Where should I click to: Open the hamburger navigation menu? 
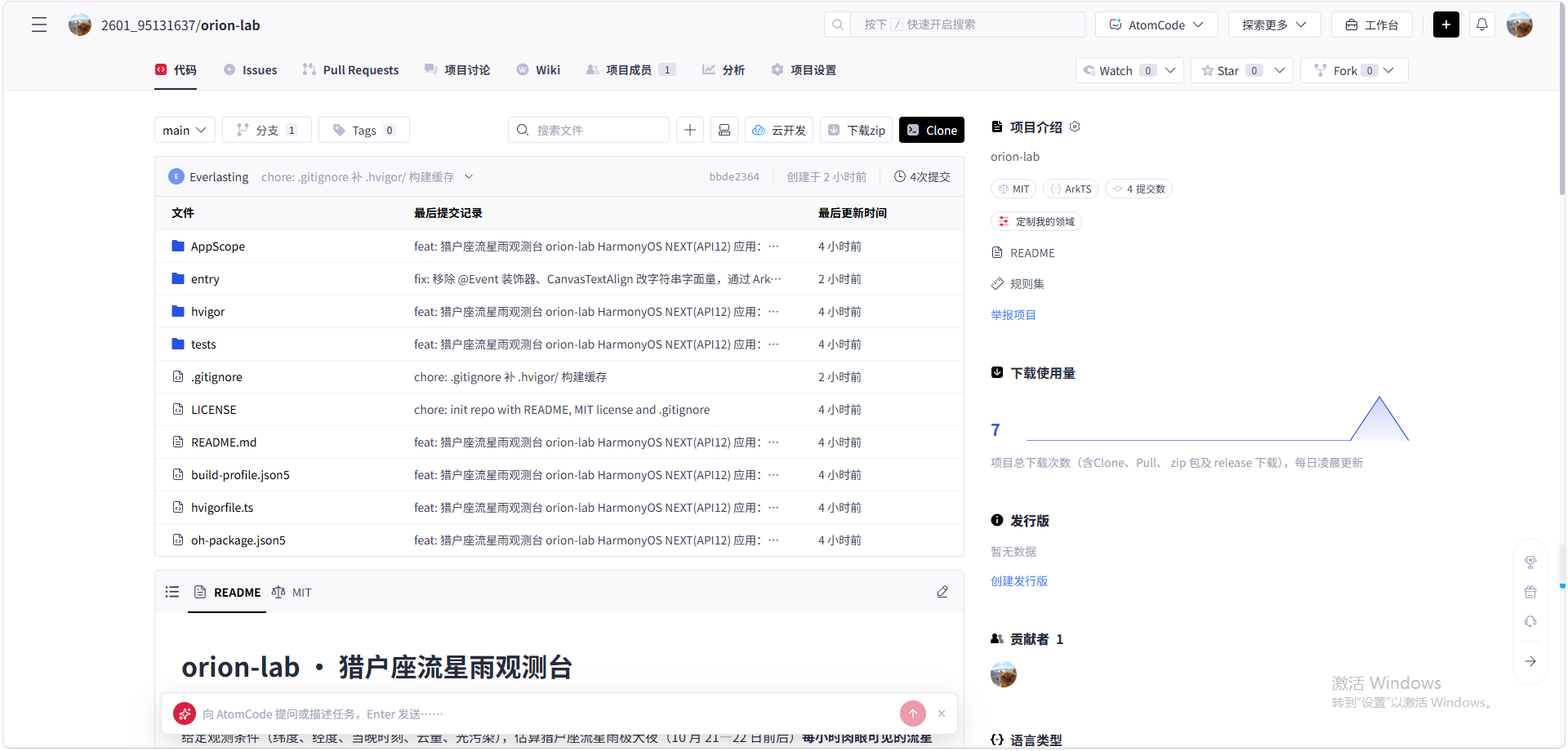[39, 25]
